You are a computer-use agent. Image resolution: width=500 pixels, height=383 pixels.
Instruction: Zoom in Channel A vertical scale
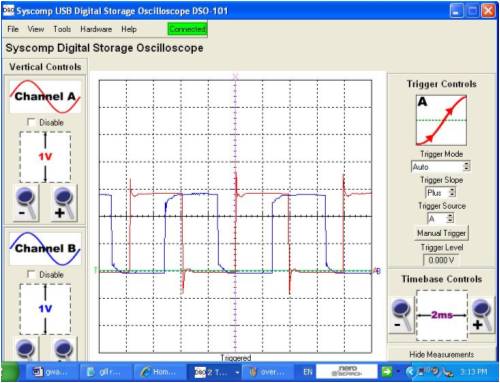tap(64, 203)
